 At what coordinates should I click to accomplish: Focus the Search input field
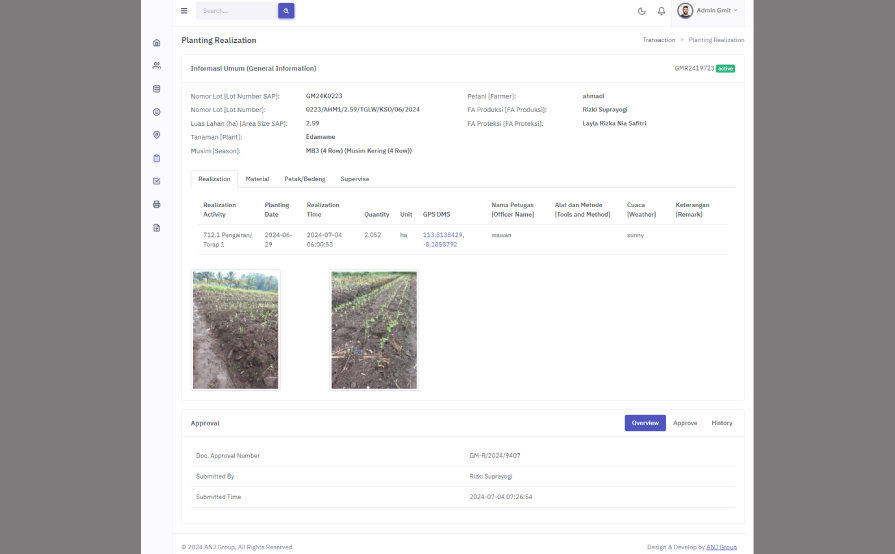[x=237, y=11]
